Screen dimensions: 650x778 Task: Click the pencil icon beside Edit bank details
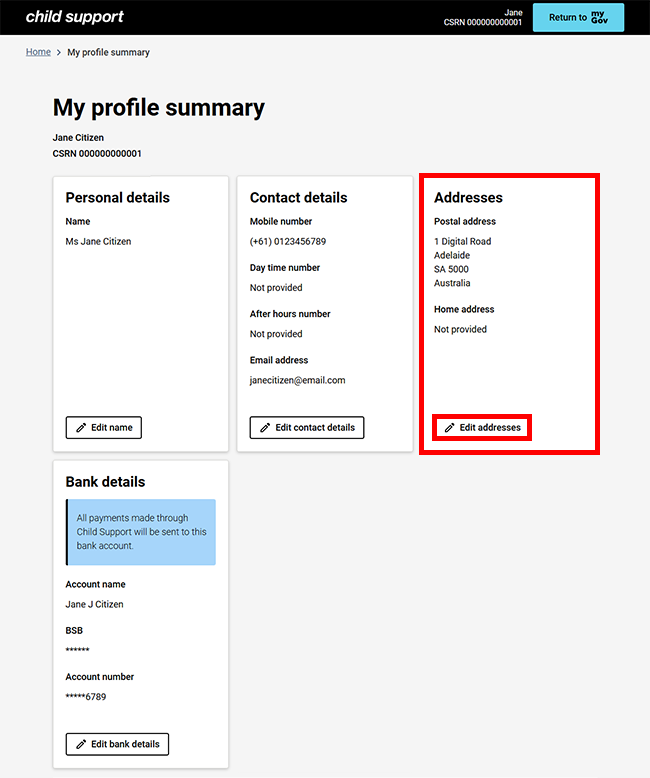80,744
